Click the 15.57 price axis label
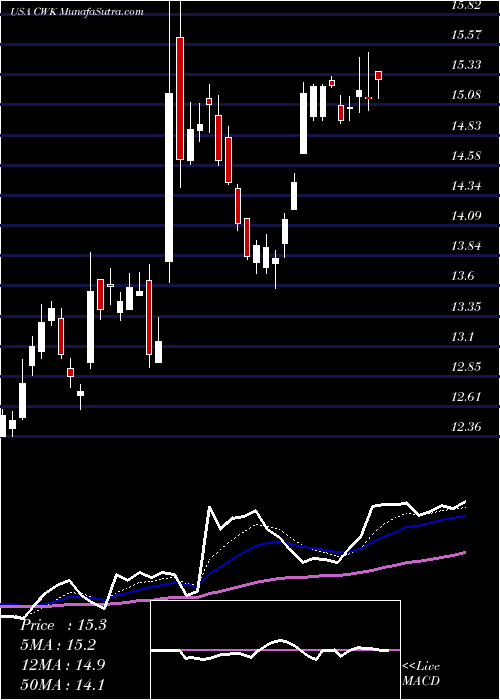Image resolution: width=500 pixels, height=700 pixels. [x=466, y=35]
